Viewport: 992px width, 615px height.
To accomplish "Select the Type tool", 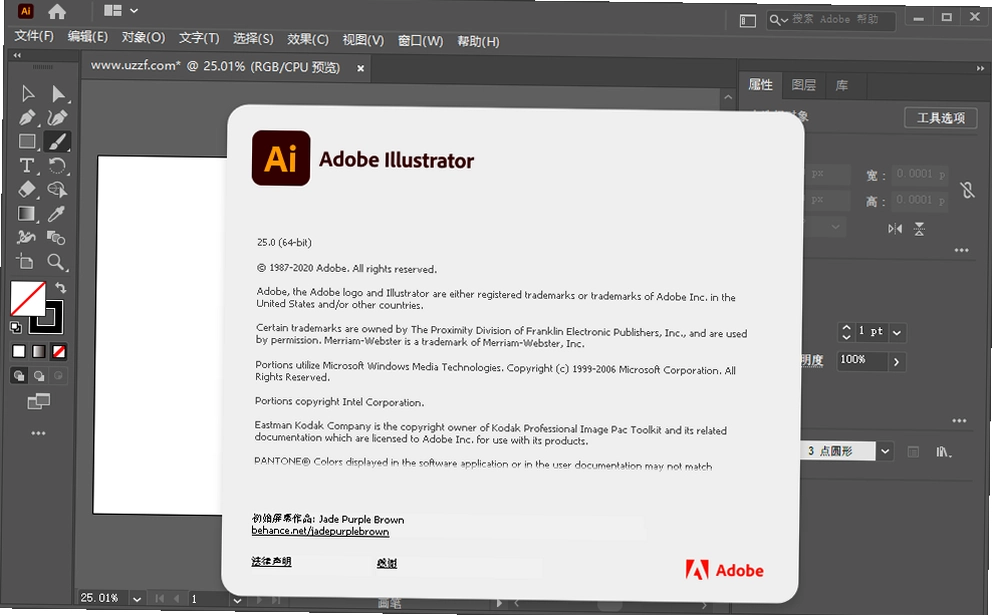I will pyautogui.click(x=27, y=166).
